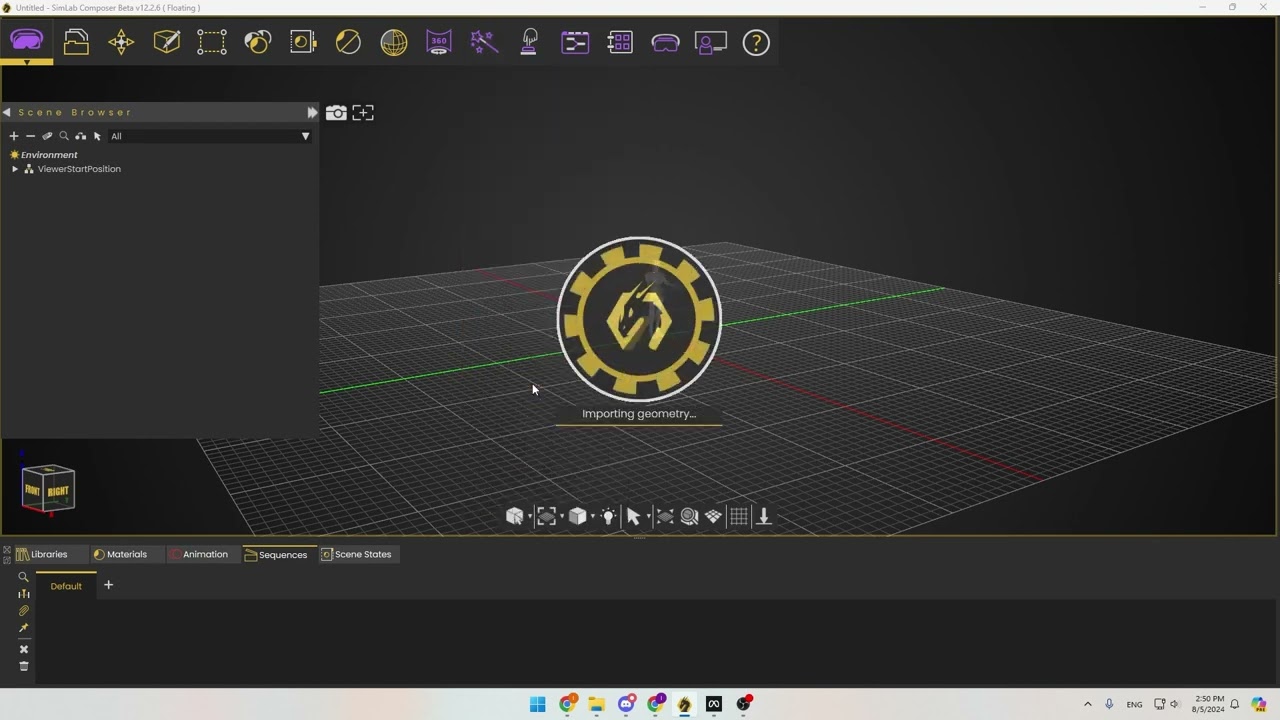
Task: Select the arrow pointer tool in viewport toolbar
Action: coord(633,516)
